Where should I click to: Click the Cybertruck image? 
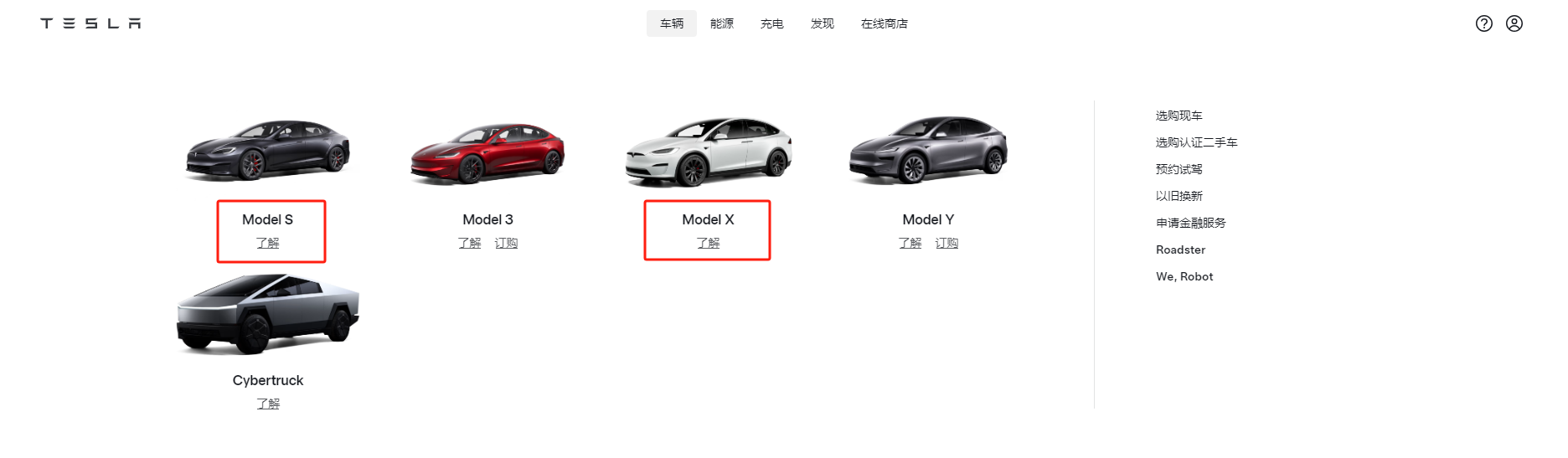268,312
